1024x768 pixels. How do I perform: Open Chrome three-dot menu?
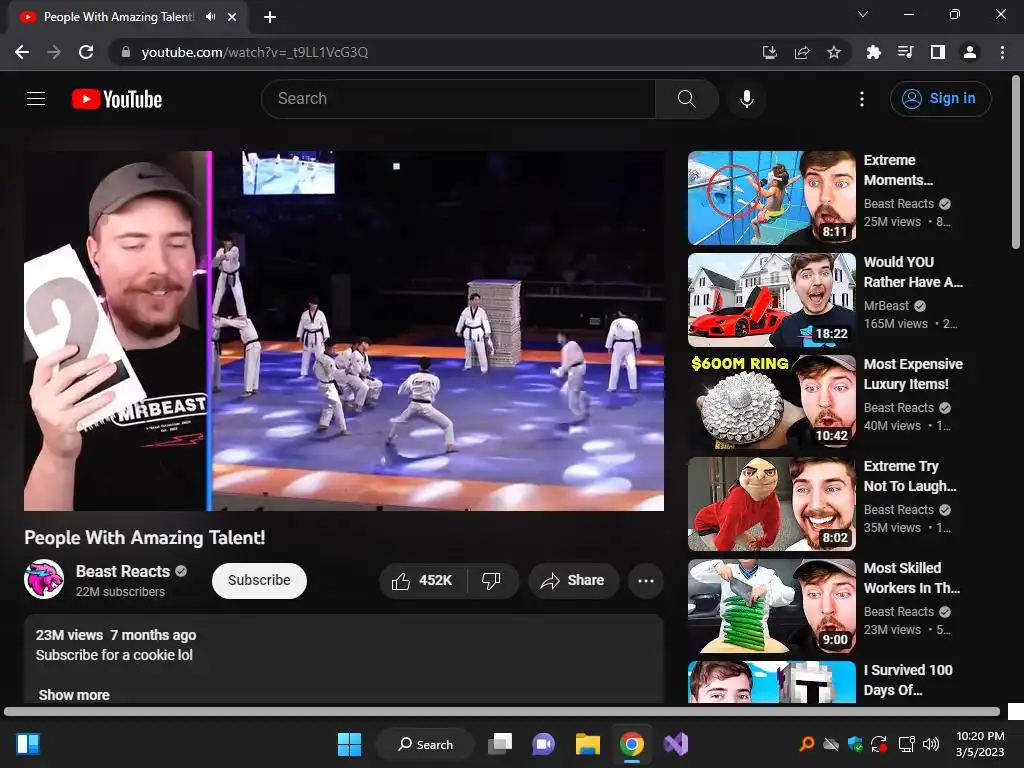[x=1002, y=52]
